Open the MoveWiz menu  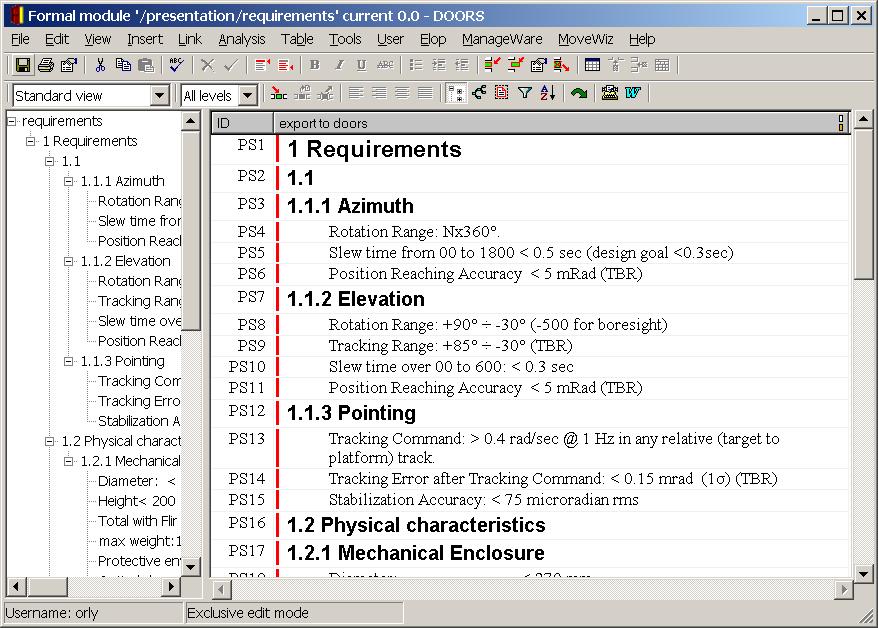(x=585, y=39)
